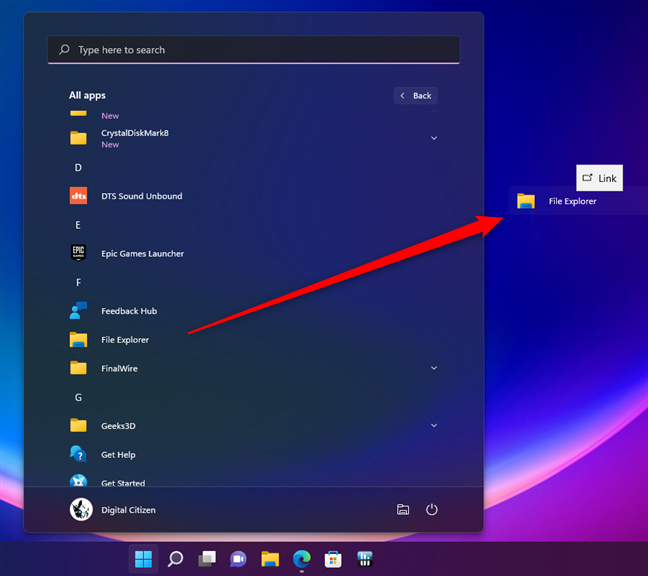The image size is (648, 576).
Task: Jump to letter F header
Action: coord(78,282)
